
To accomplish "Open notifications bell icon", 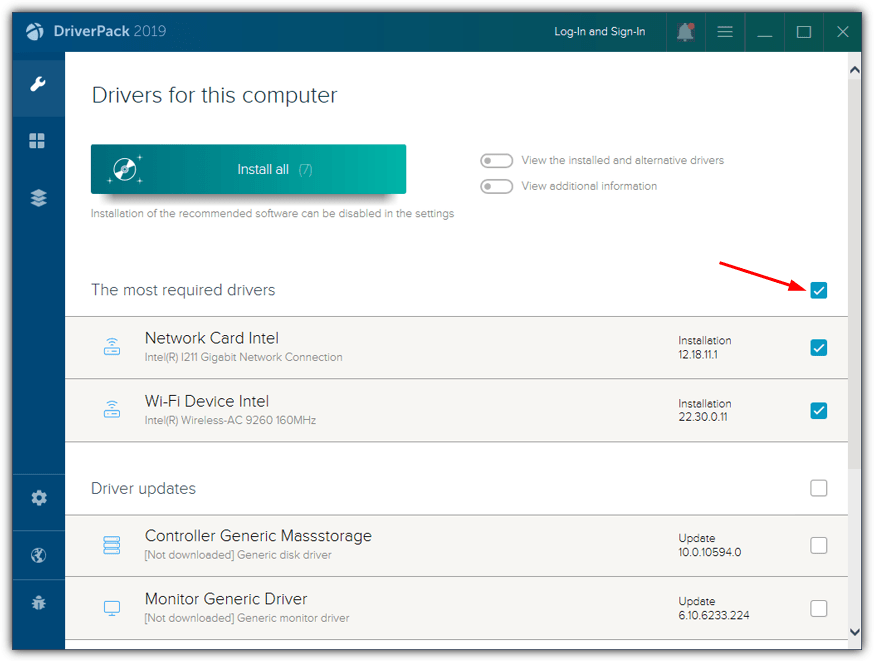I will coord(686,32).
